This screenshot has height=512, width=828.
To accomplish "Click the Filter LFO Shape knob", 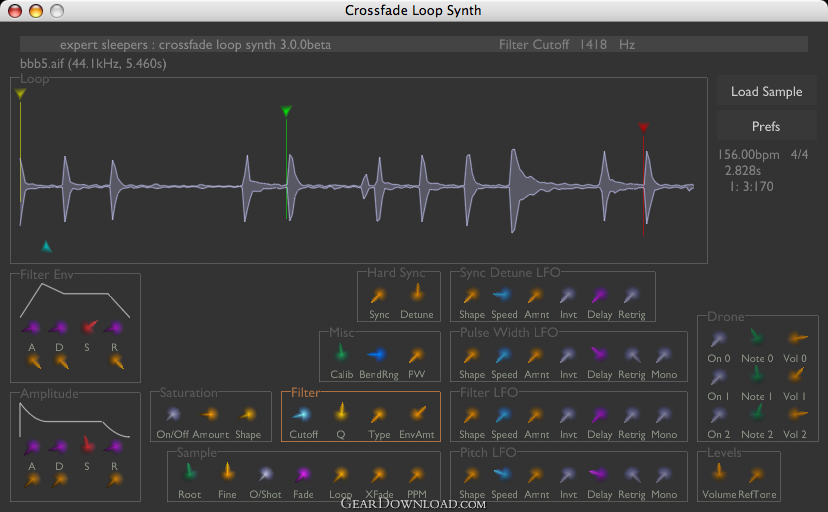I will (471, 416).
